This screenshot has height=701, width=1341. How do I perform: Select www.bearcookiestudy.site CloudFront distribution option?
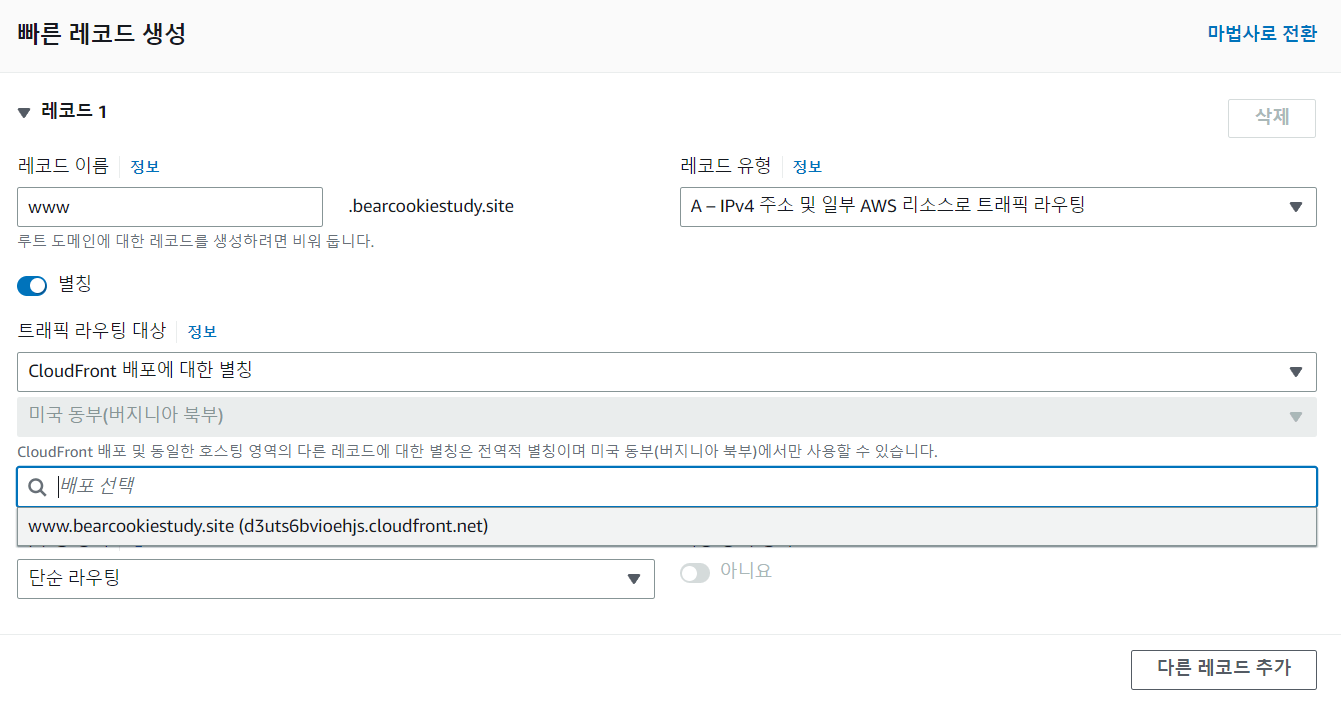(x=258, y=526)
